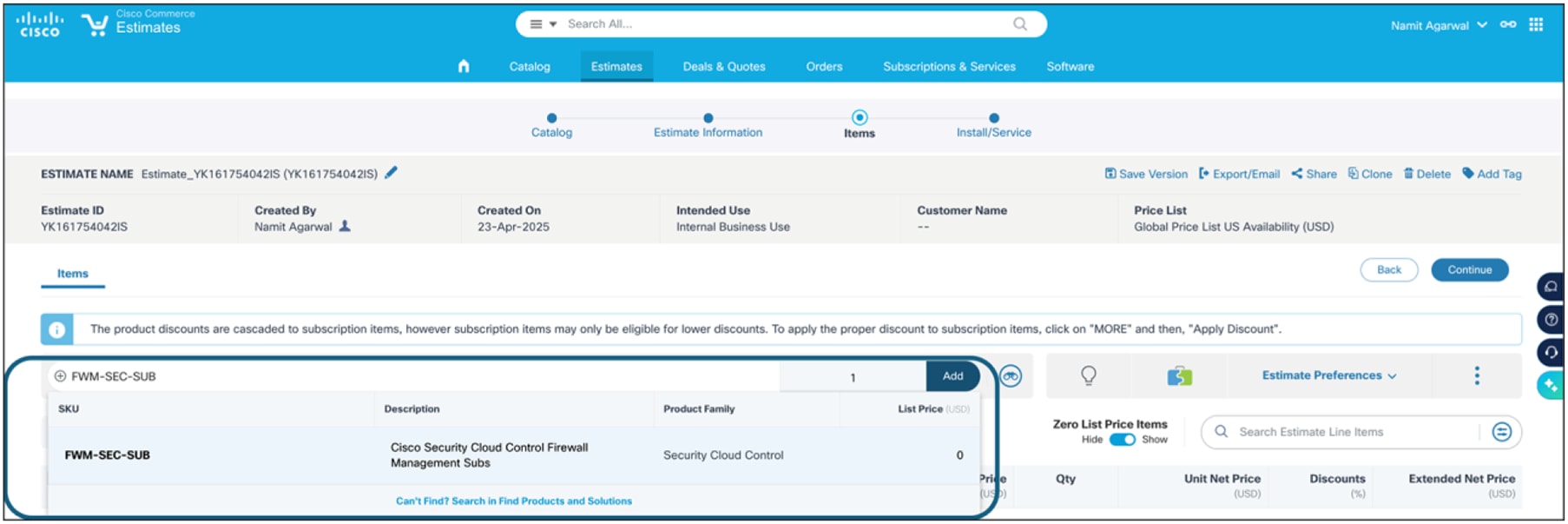Open Deals & Quotes menu
The width and height of the screenshot is (1568, 524).
[724, 66]
